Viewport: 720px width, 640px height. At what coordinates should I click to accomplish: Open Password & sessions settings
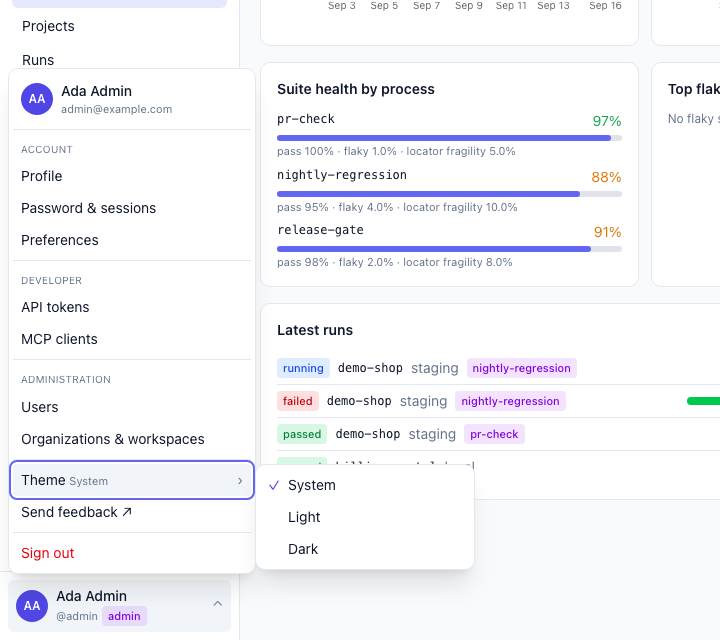tap(132, 208)
